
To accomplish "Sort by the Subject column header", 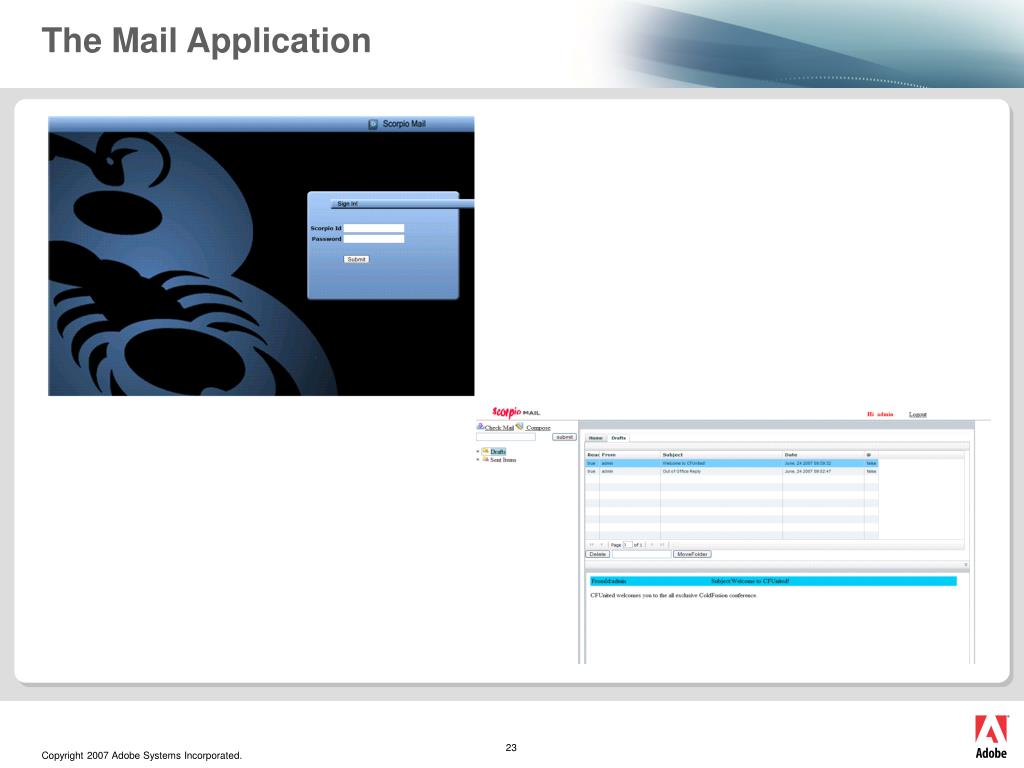I will 721,455.
